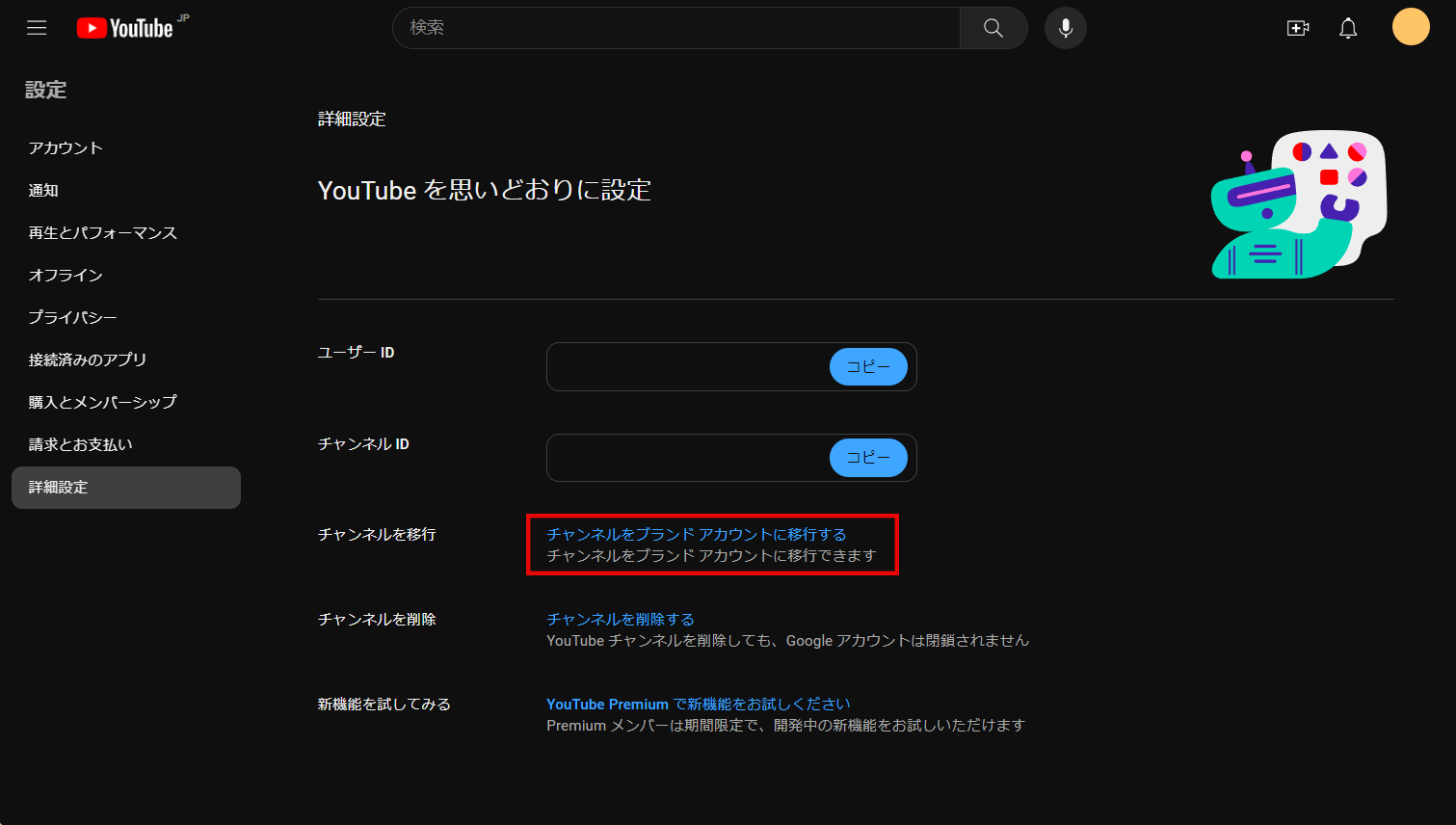Open the 通知 settings section
Screen dimensions: 1456x825
43,190
